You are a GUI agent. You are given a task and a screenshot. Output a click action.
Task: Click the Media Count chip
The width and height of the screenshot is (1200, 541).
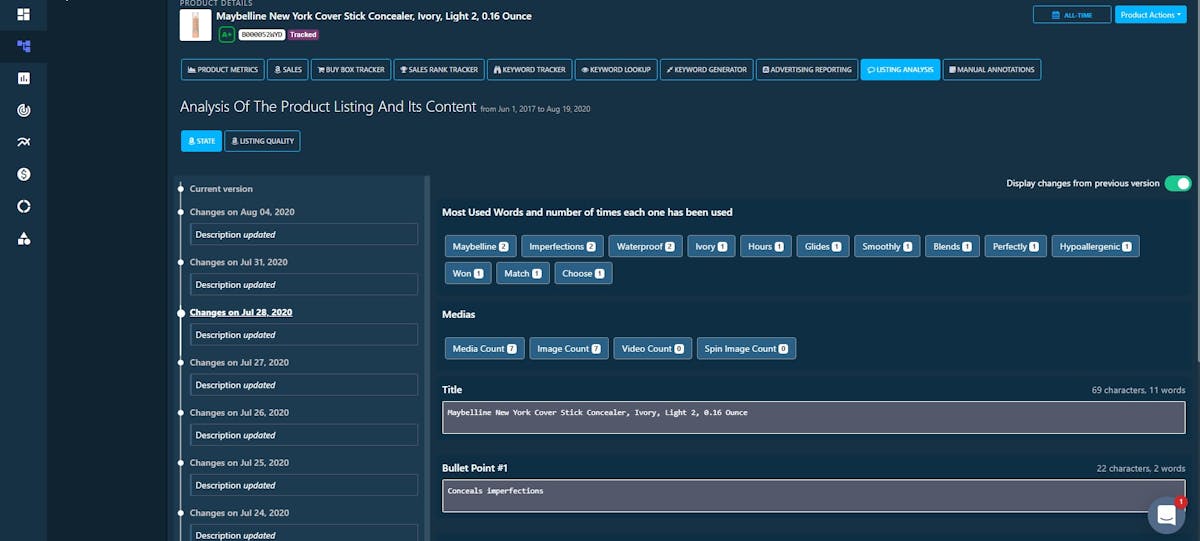point(485,349)
